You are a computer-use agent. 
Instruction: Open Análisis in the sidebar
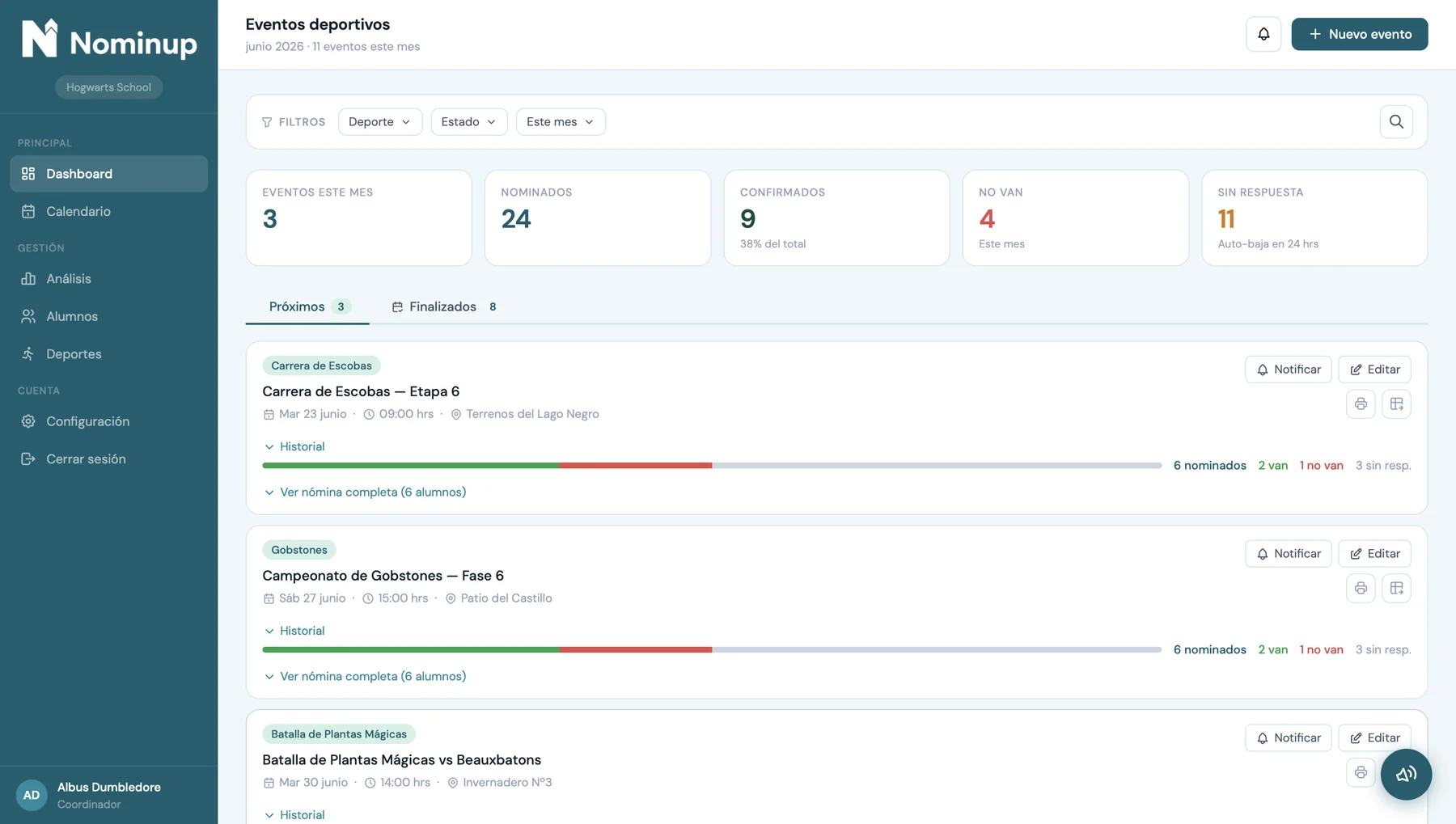(x=109, y=279)
